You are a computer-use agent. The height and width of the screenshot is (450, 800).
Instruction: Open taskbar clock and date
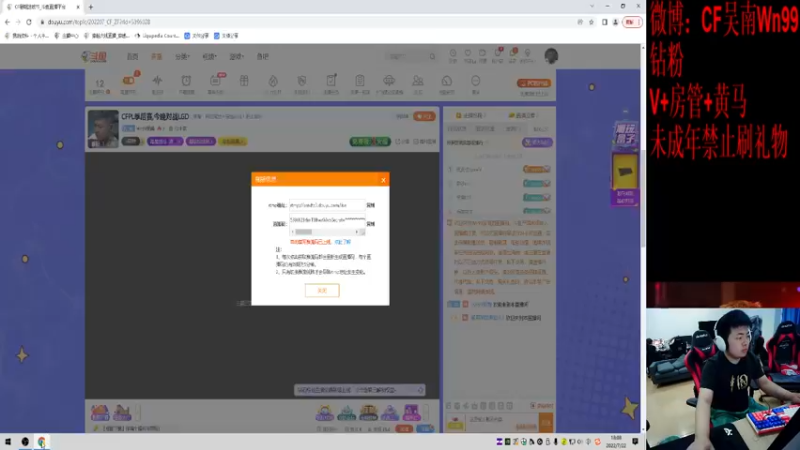(x=616, y=442)
